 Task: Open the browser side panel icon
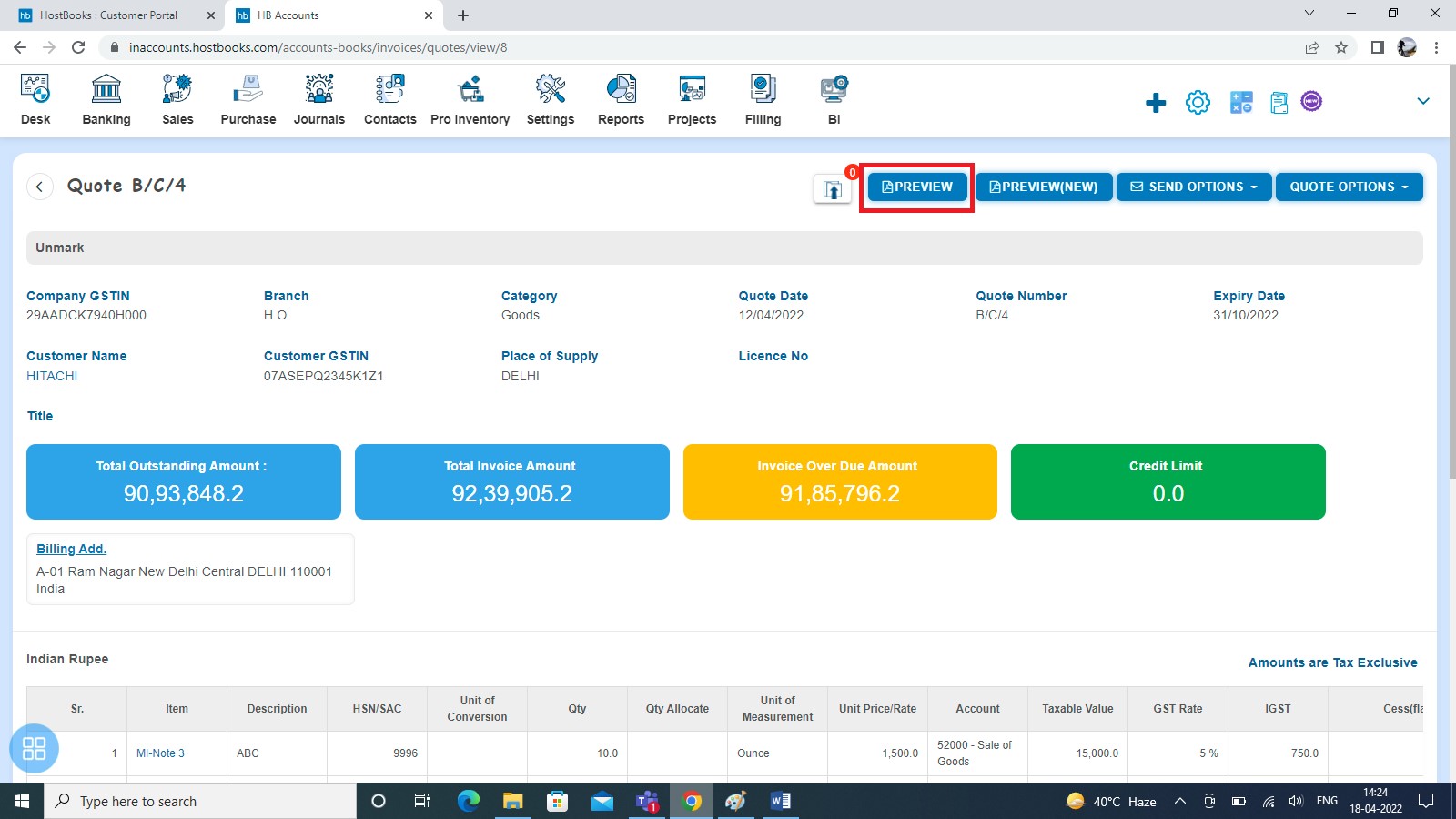[1378, 47]
